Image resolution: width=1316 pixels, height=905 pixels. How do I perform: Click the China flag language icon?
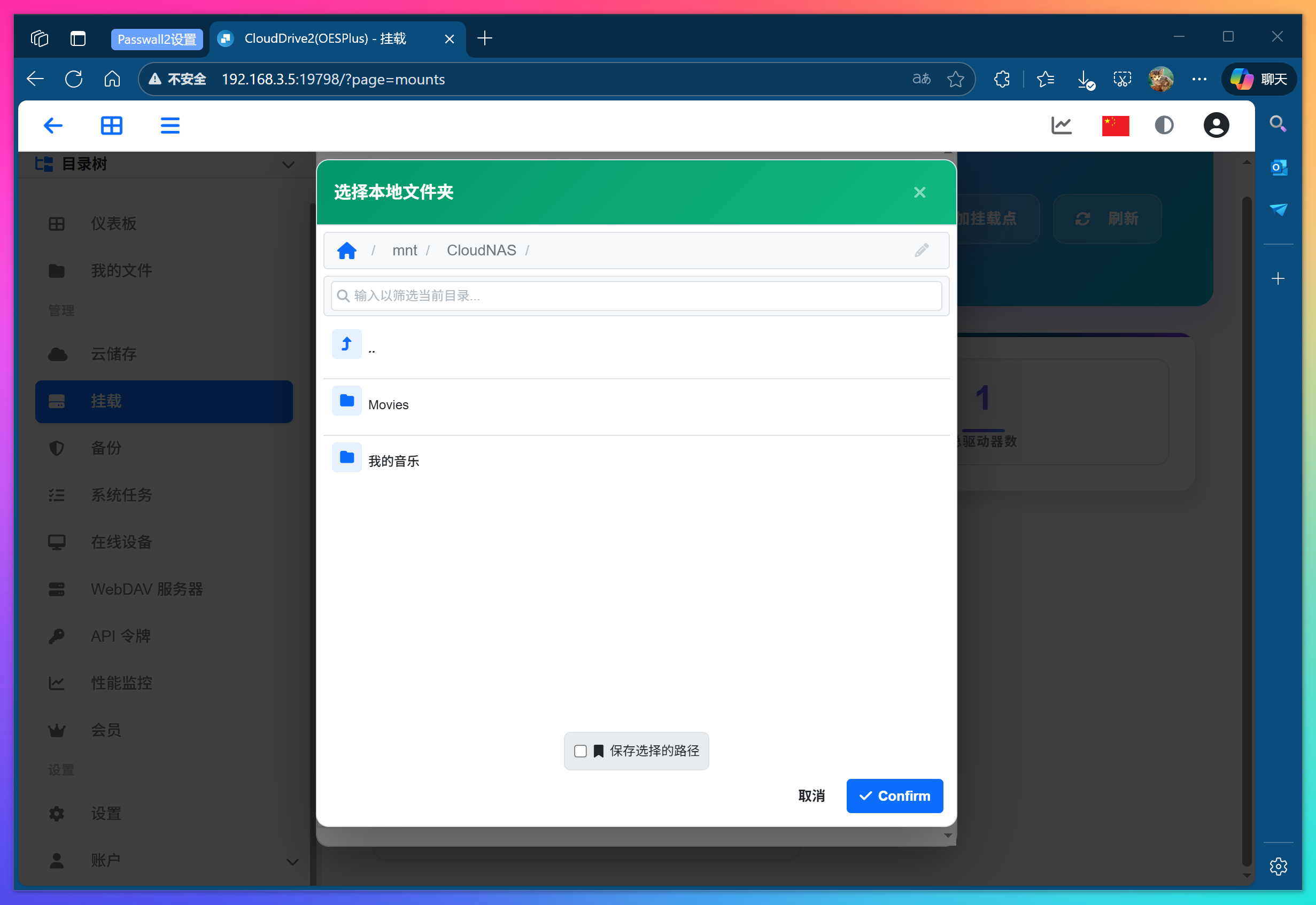(1114, 126)
